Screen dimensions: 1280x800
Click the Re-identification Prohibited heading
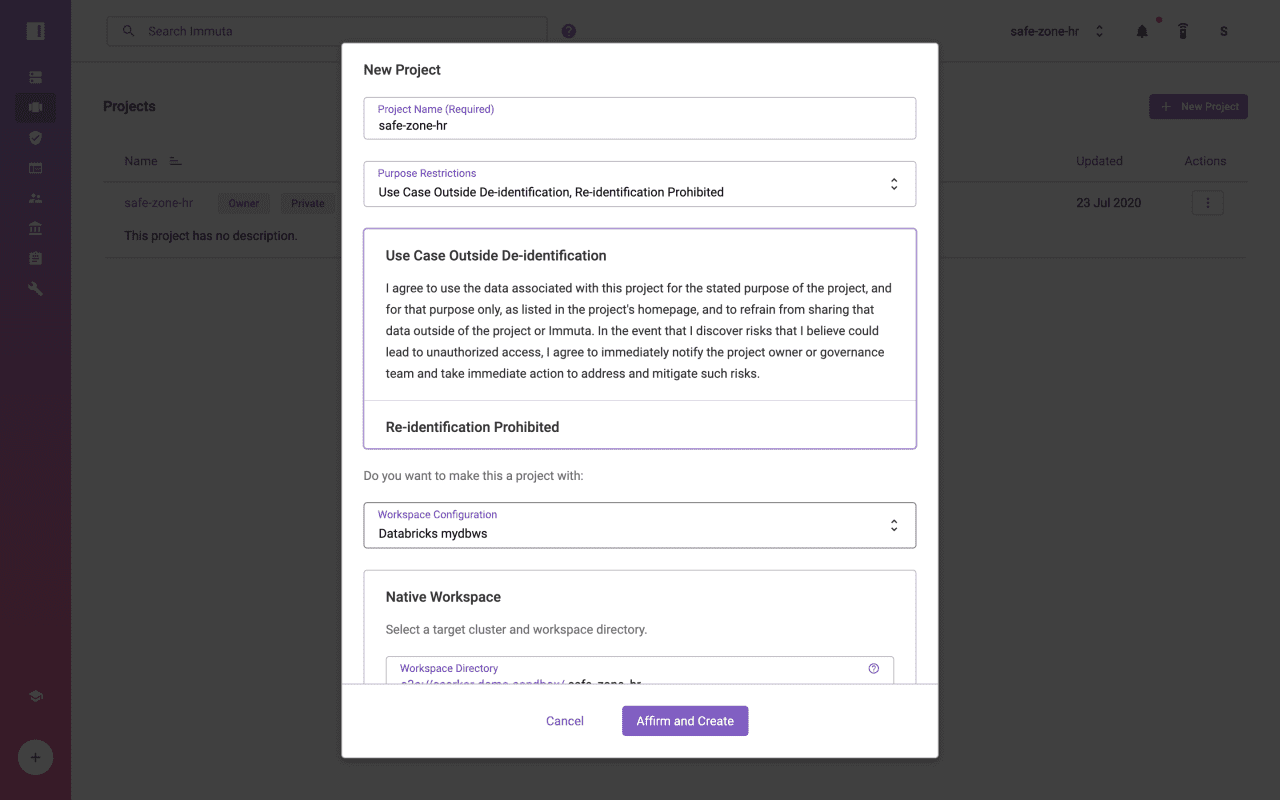(x=472, y=427)
